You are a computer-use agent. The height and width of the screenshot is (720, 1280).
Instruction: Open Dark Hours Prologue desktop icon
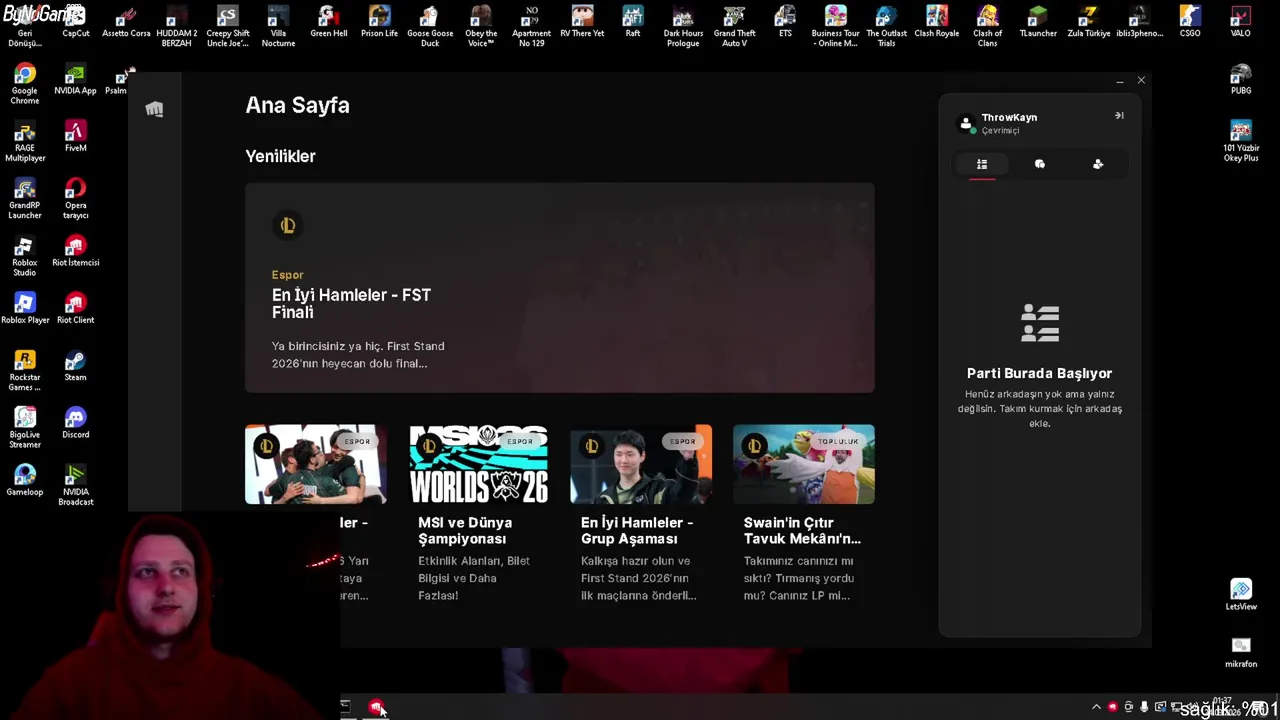683,26
